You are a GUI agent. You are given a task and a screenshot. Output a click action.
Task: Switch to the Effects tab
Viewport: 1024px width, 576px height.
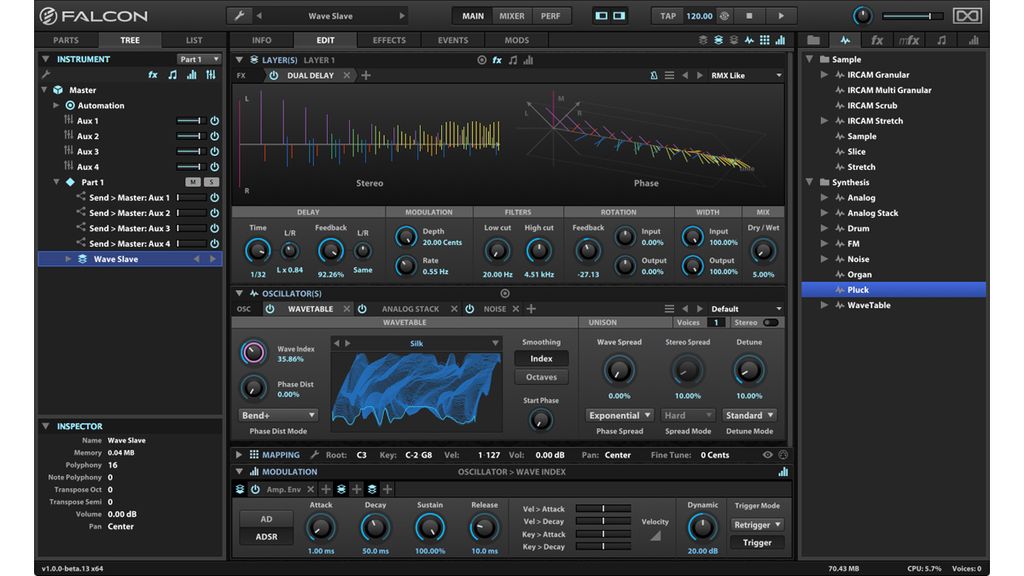click(x=389, y=40)
